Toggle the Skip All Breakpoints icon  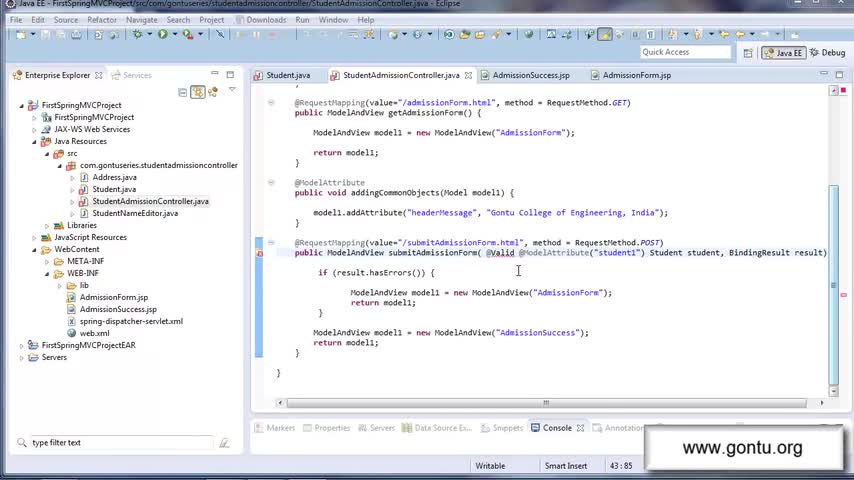click(220, 34)
